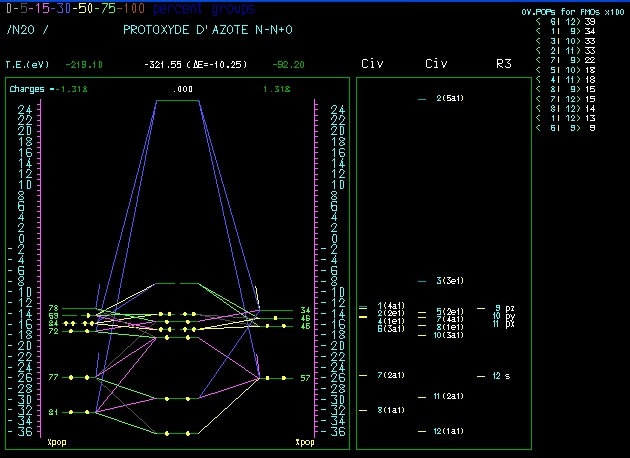Click the left population value '81'
Screen dimensions: 630x458
53,412
